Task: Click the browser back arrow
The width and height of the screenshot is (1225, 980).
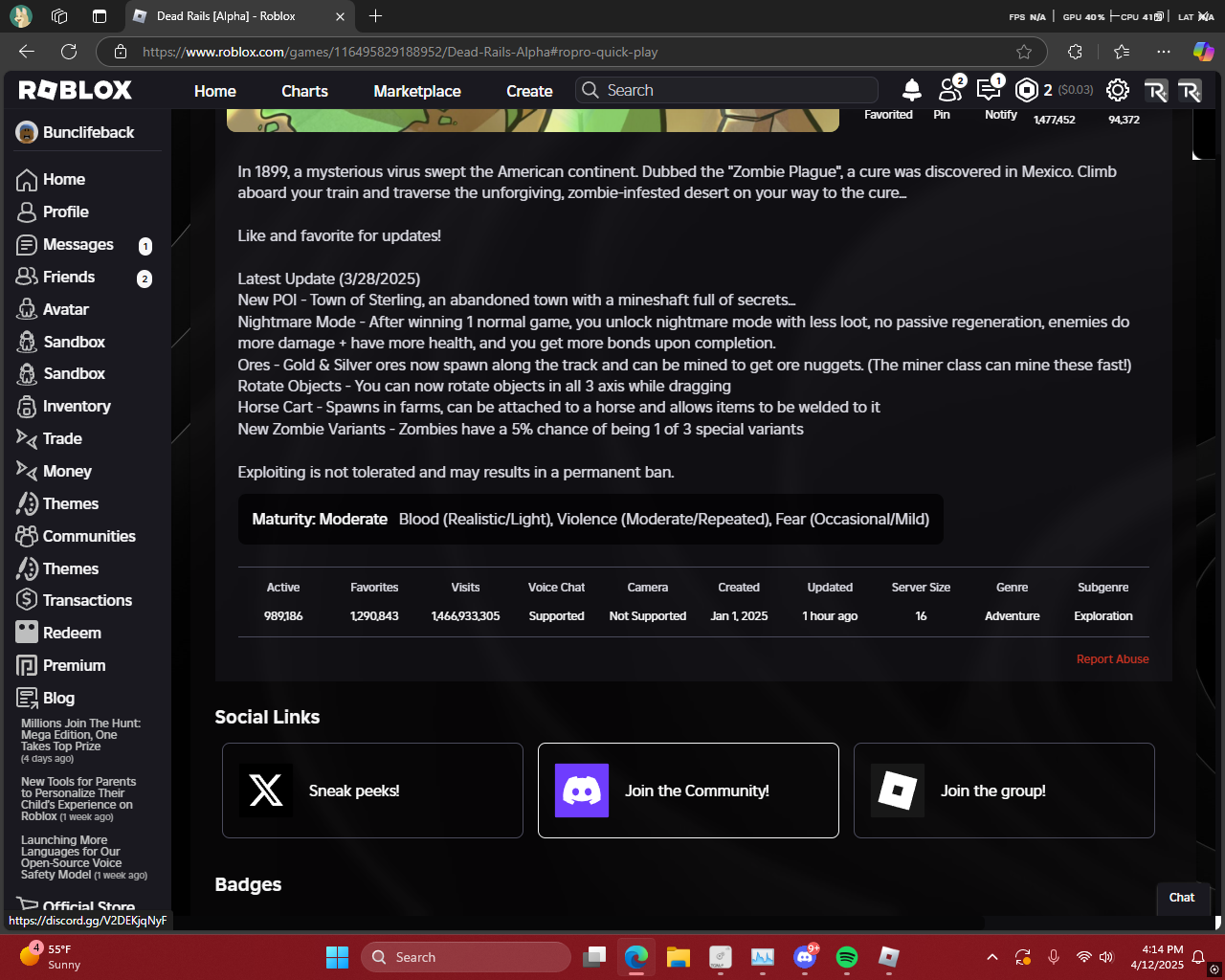Action: click(x=27, y=52)
